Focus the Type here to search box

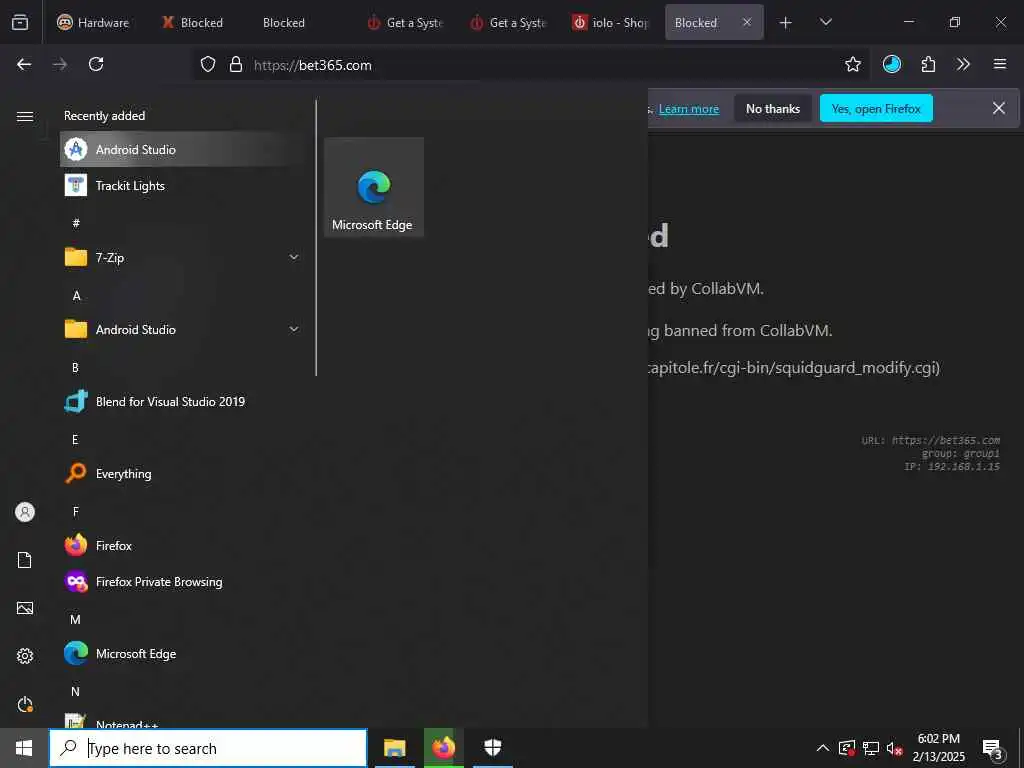point(208,748)
